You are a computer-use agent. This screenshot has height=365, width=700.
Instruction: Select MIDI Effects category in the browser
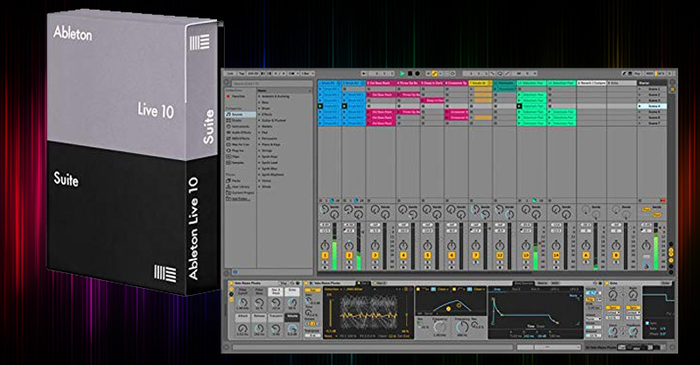coord(240,139)
